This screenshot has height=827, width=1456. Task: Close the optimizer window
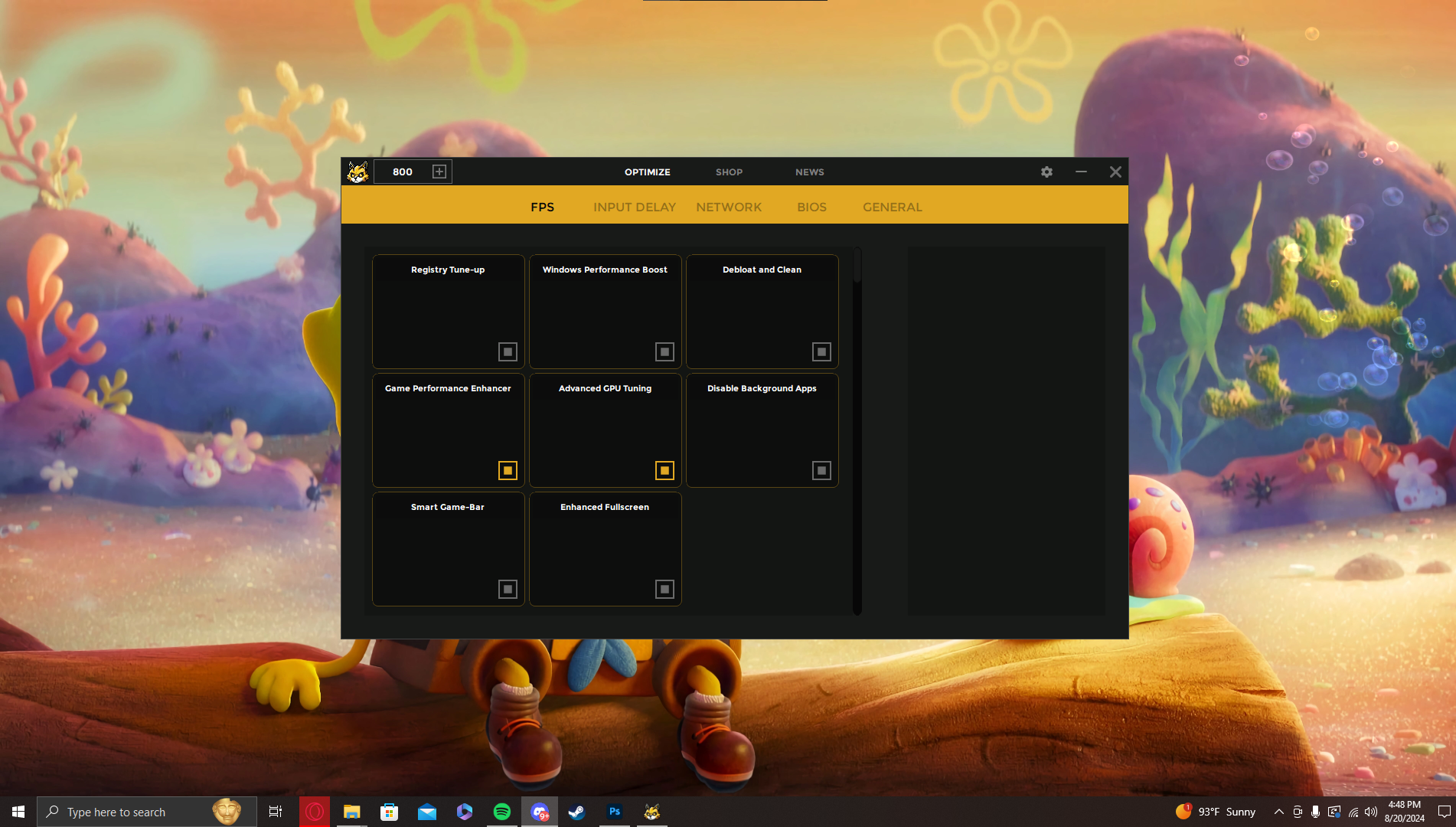1115,172
